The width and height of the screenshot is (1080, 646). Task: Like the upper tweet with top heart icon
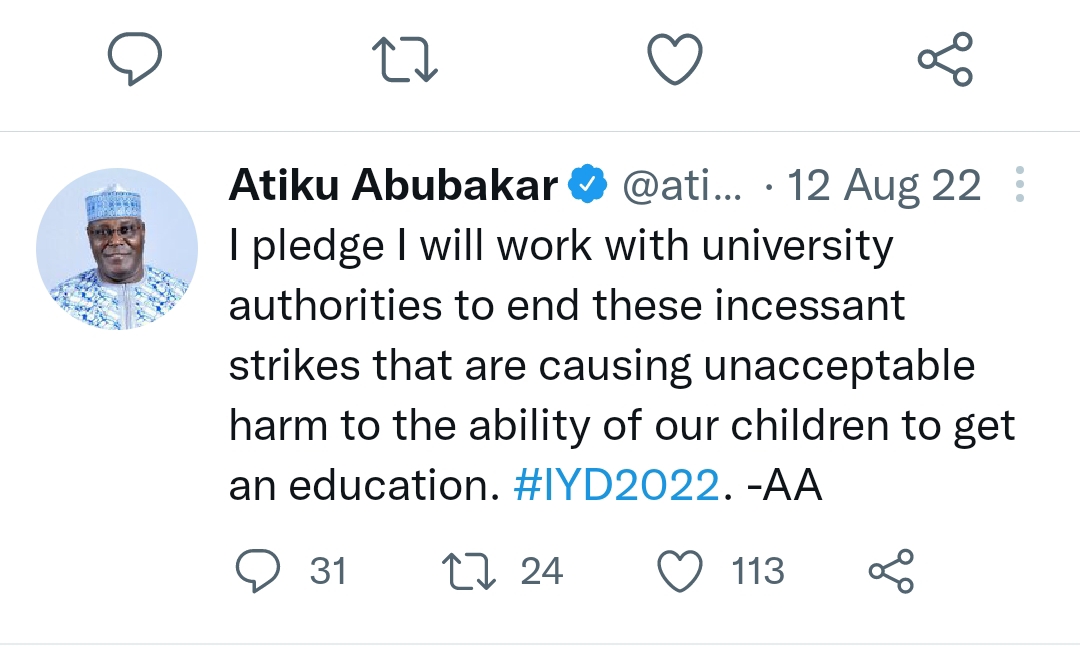pos(676,58)
